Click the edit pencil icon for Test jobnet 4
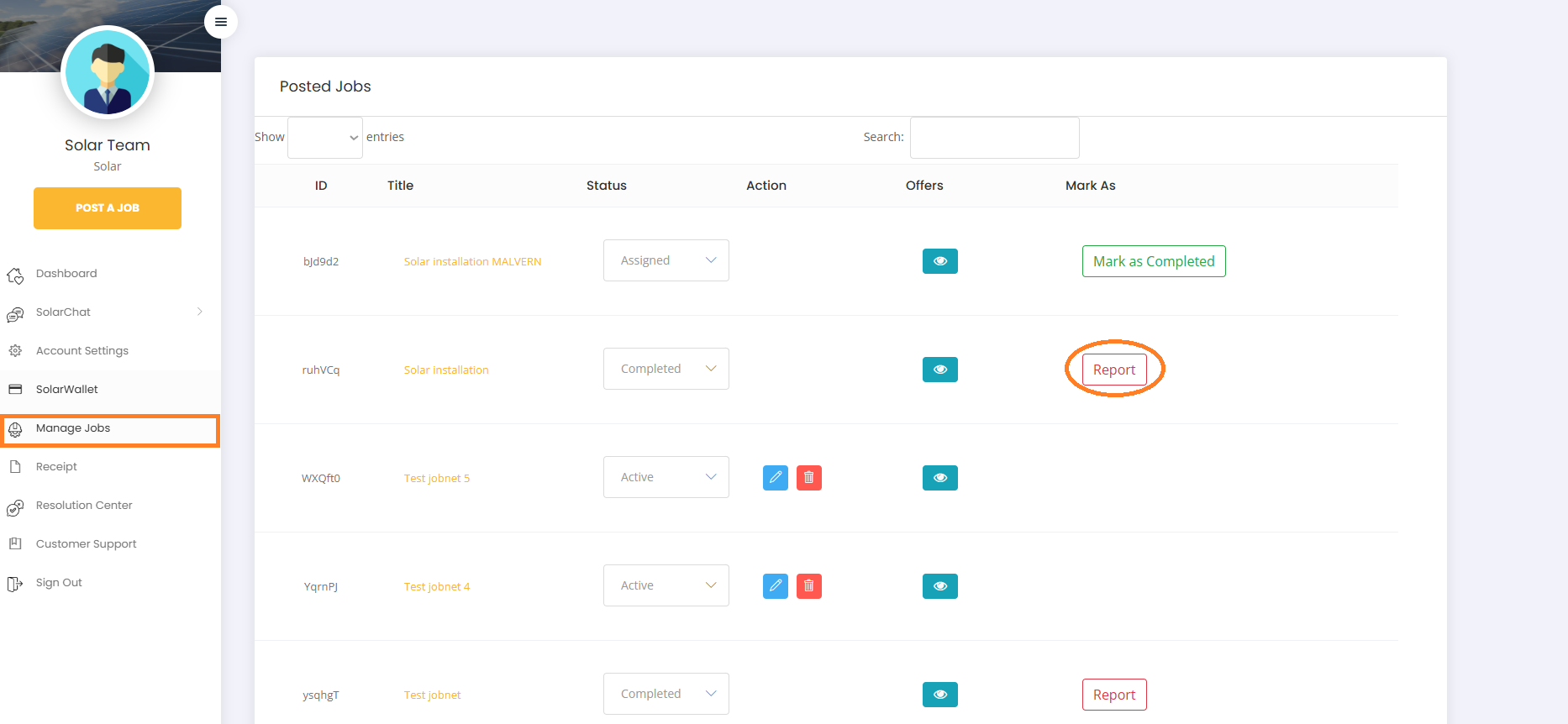Screen dimensions: 1568x724 pos(775,586)
